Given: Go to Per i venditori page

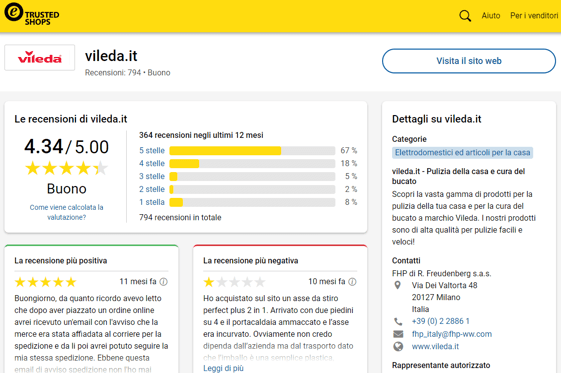Looking at the screenshot, I should pos(534,16).
